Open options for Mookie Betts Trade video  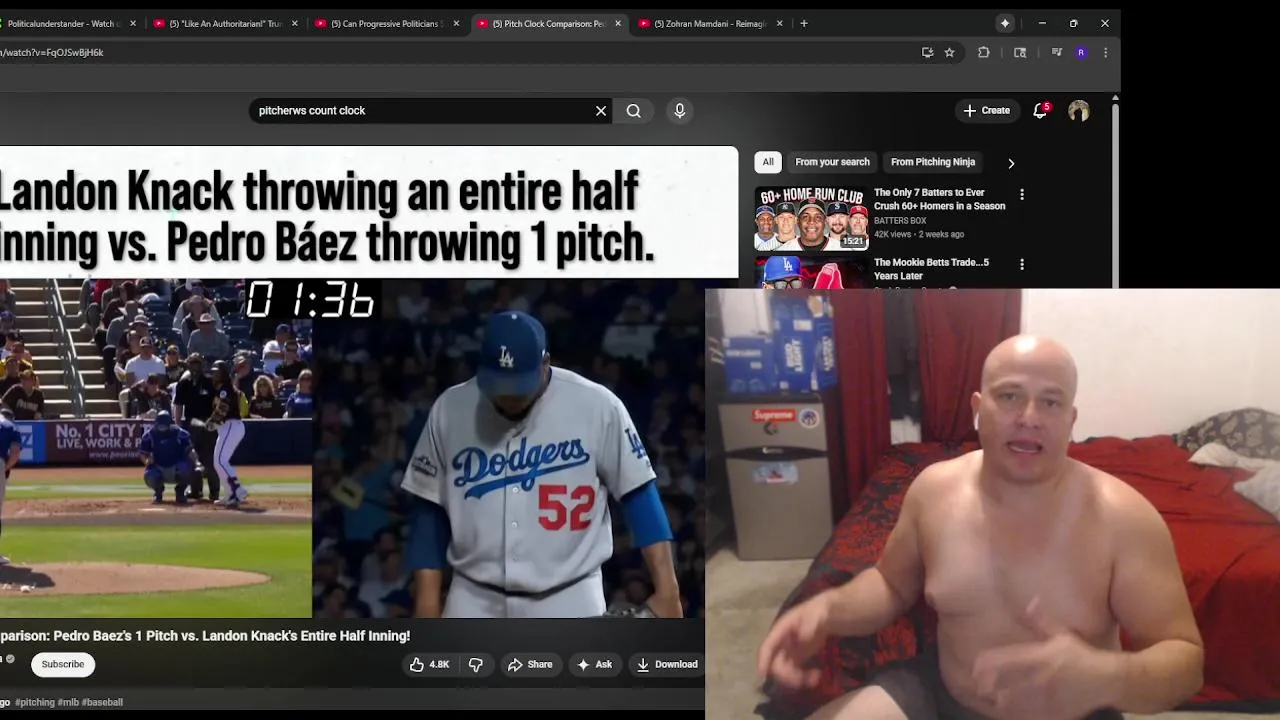pyautogui.click(x=1021, y=264)
